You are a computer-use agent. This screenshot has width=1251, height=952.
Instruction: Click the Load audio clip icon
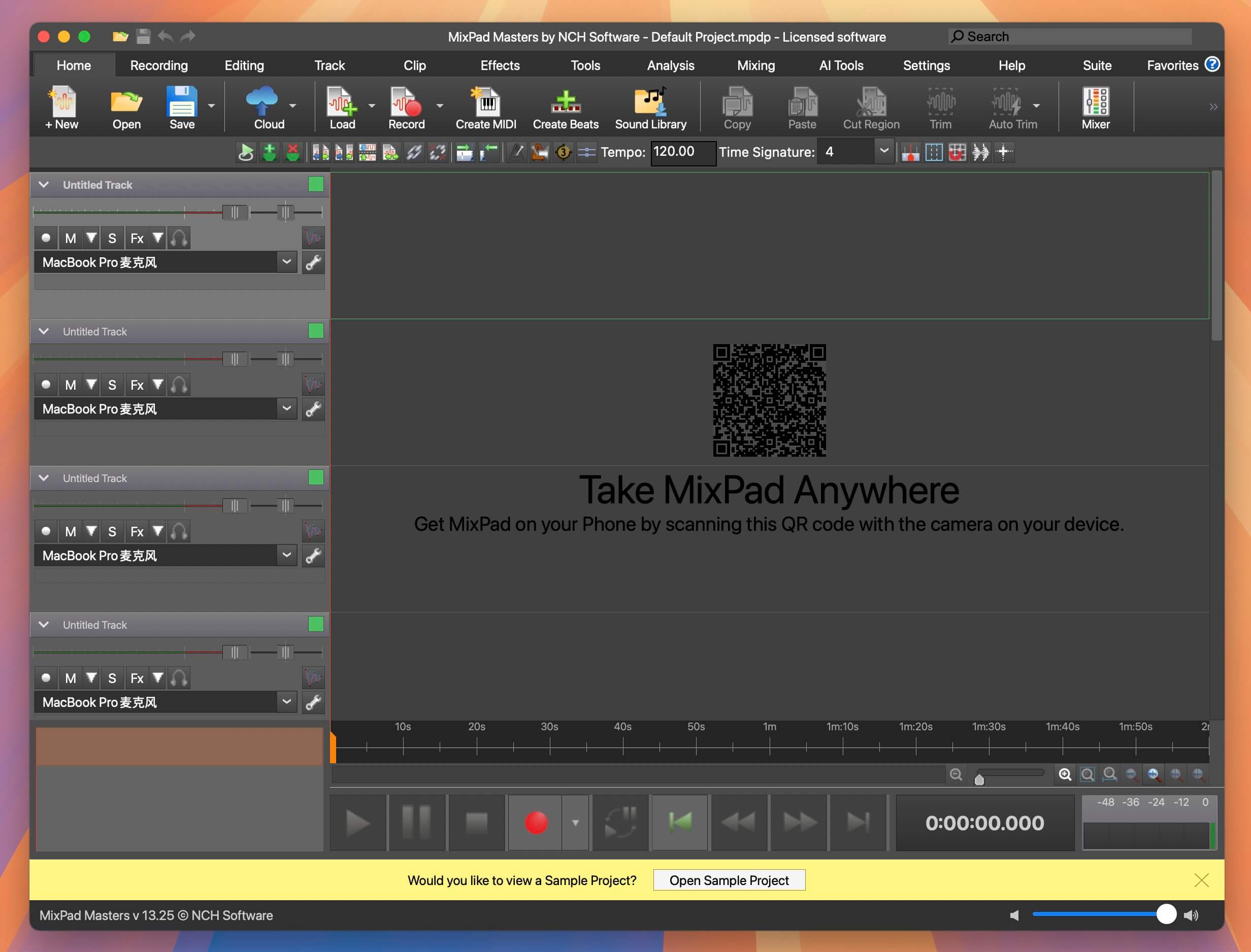point(342,108)
